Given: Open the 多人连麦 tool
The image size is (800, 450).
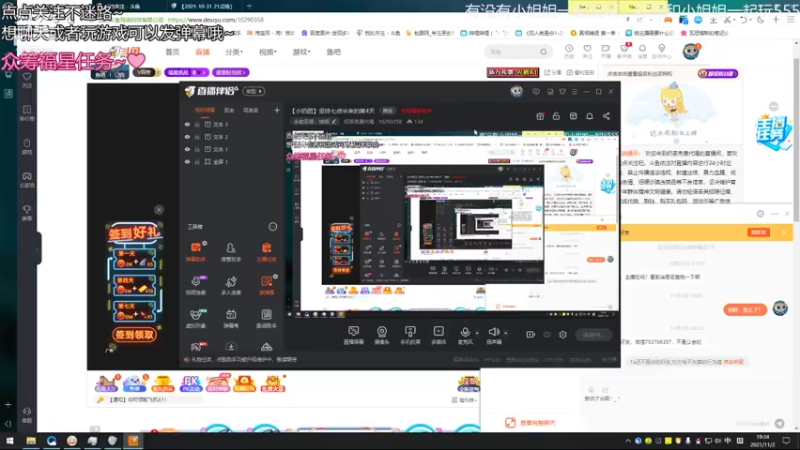Looking at the screenshot, I should tap(231, 285).
